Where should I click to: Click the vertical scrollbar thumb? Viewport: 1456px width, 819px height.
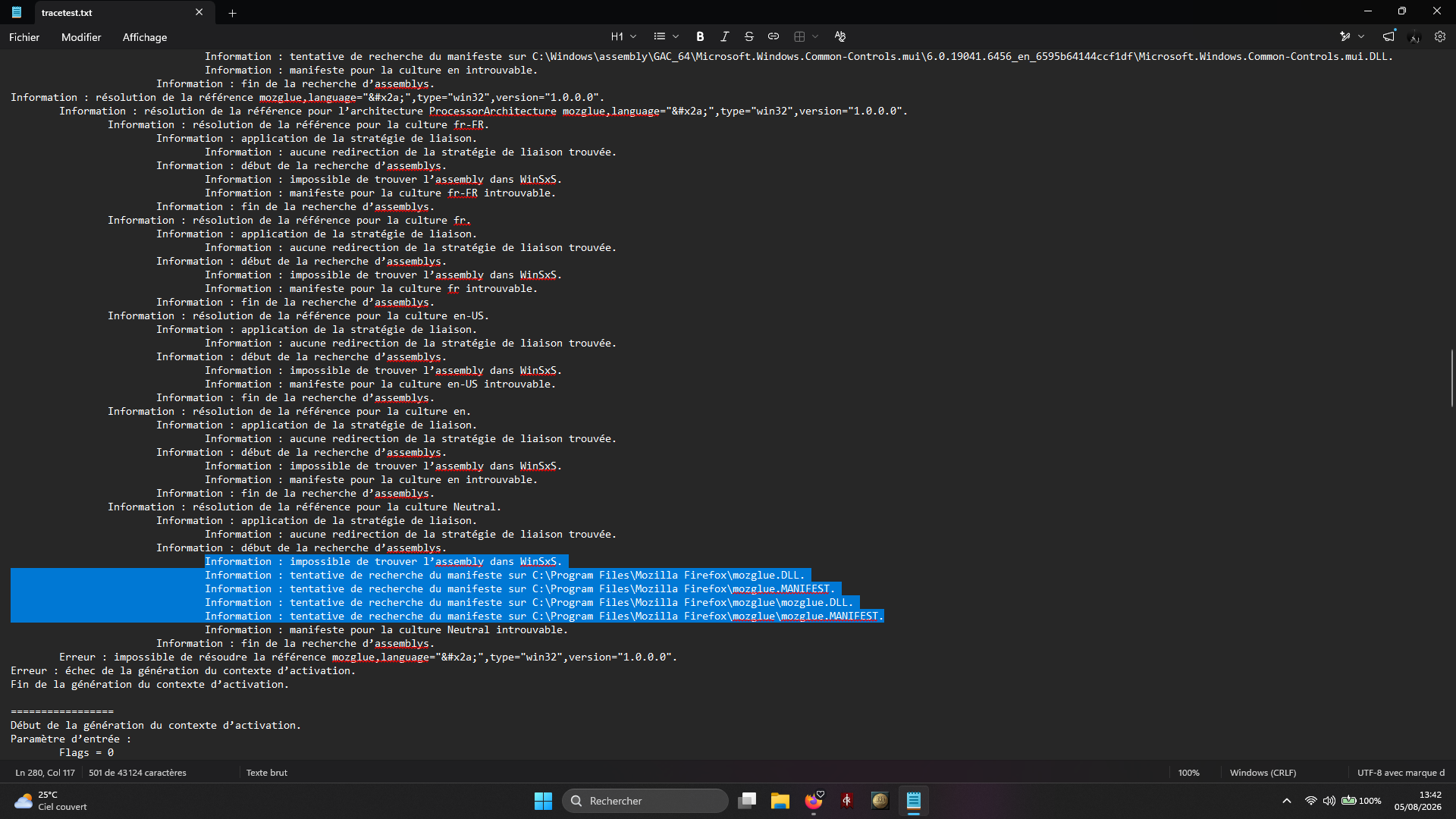pyautogui.click(x=1451, y=378)
